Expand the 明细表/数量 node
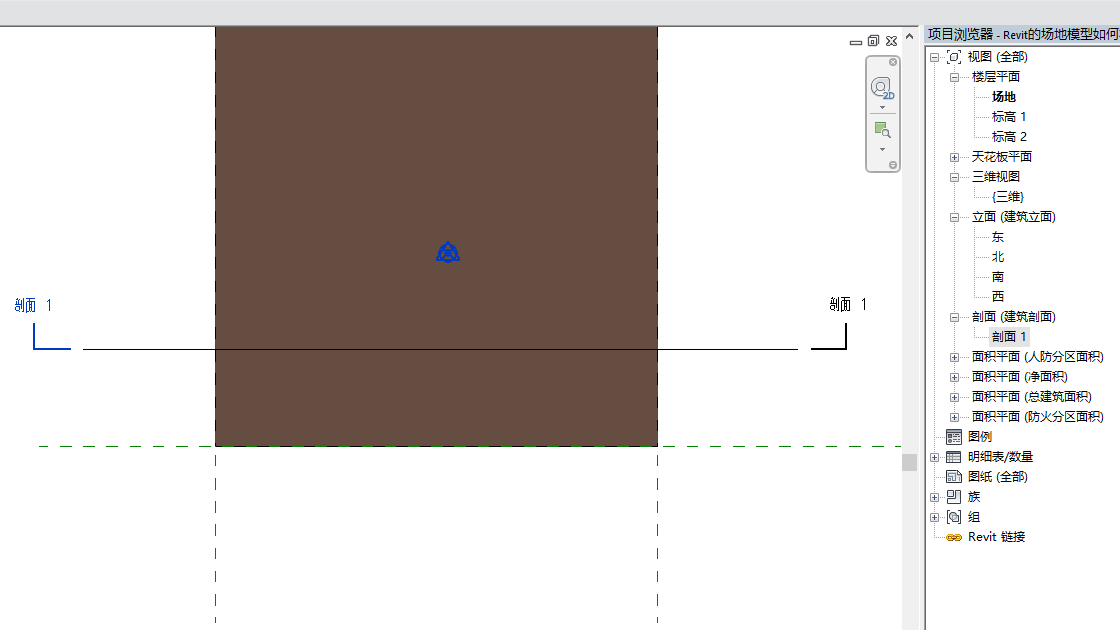Screen dimensions: 1120x630 934,457
